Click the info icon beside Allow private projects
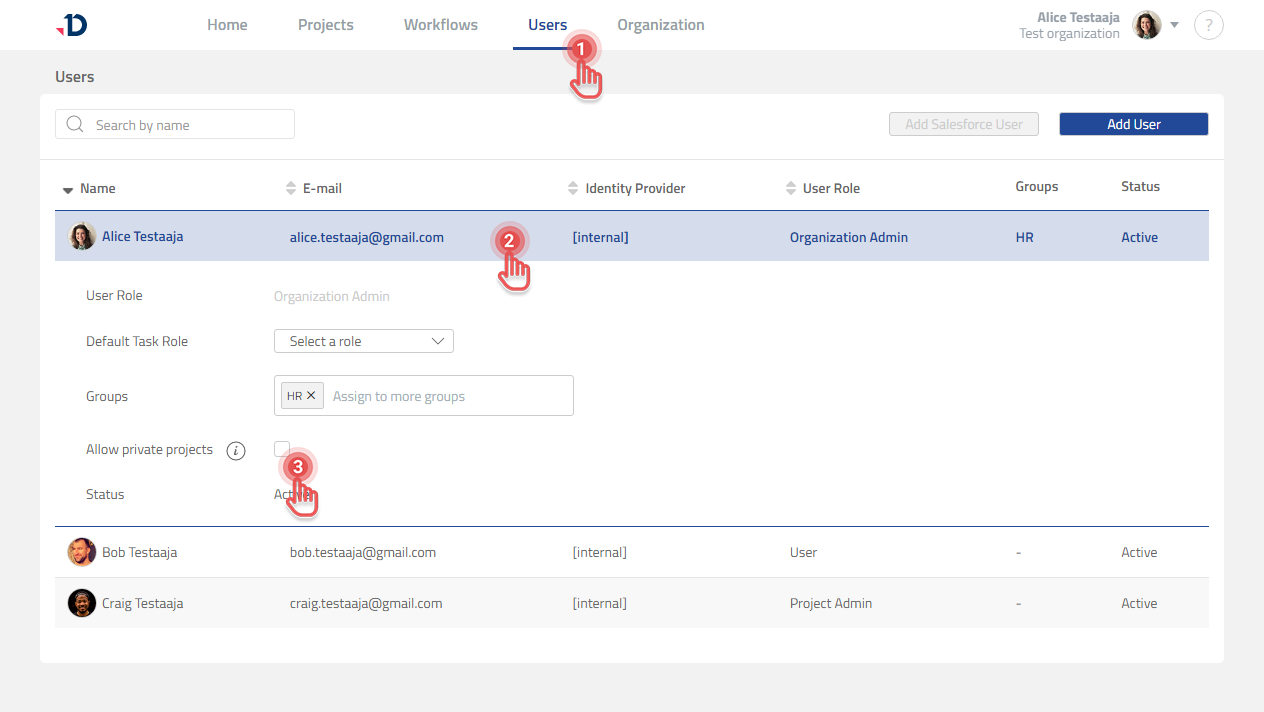Viewport: 1264px width, 712px height. (236, 450)
